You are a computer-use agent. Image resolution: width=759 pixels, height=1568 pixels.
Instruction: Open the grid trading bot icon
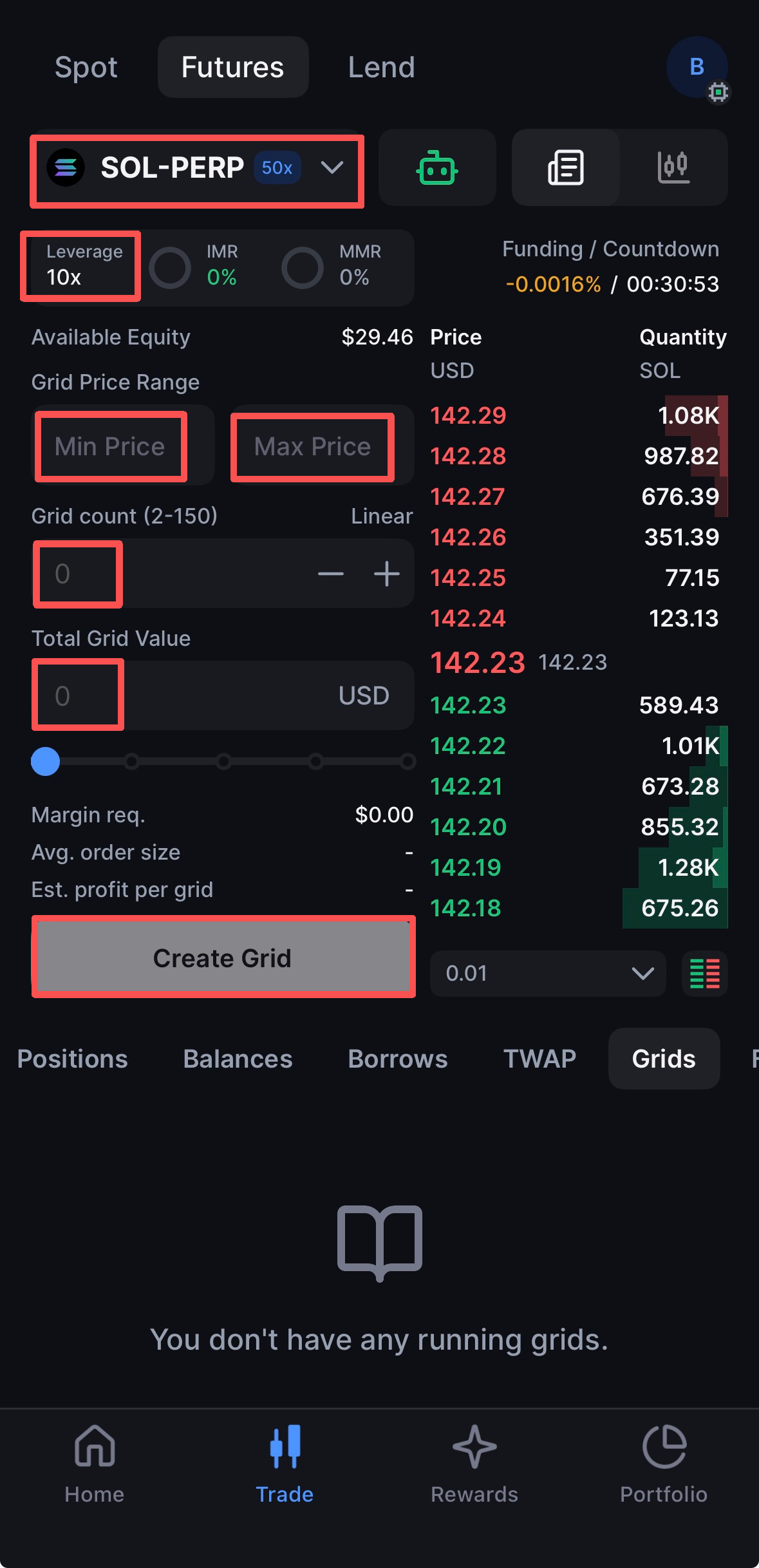tap(437, 168)
